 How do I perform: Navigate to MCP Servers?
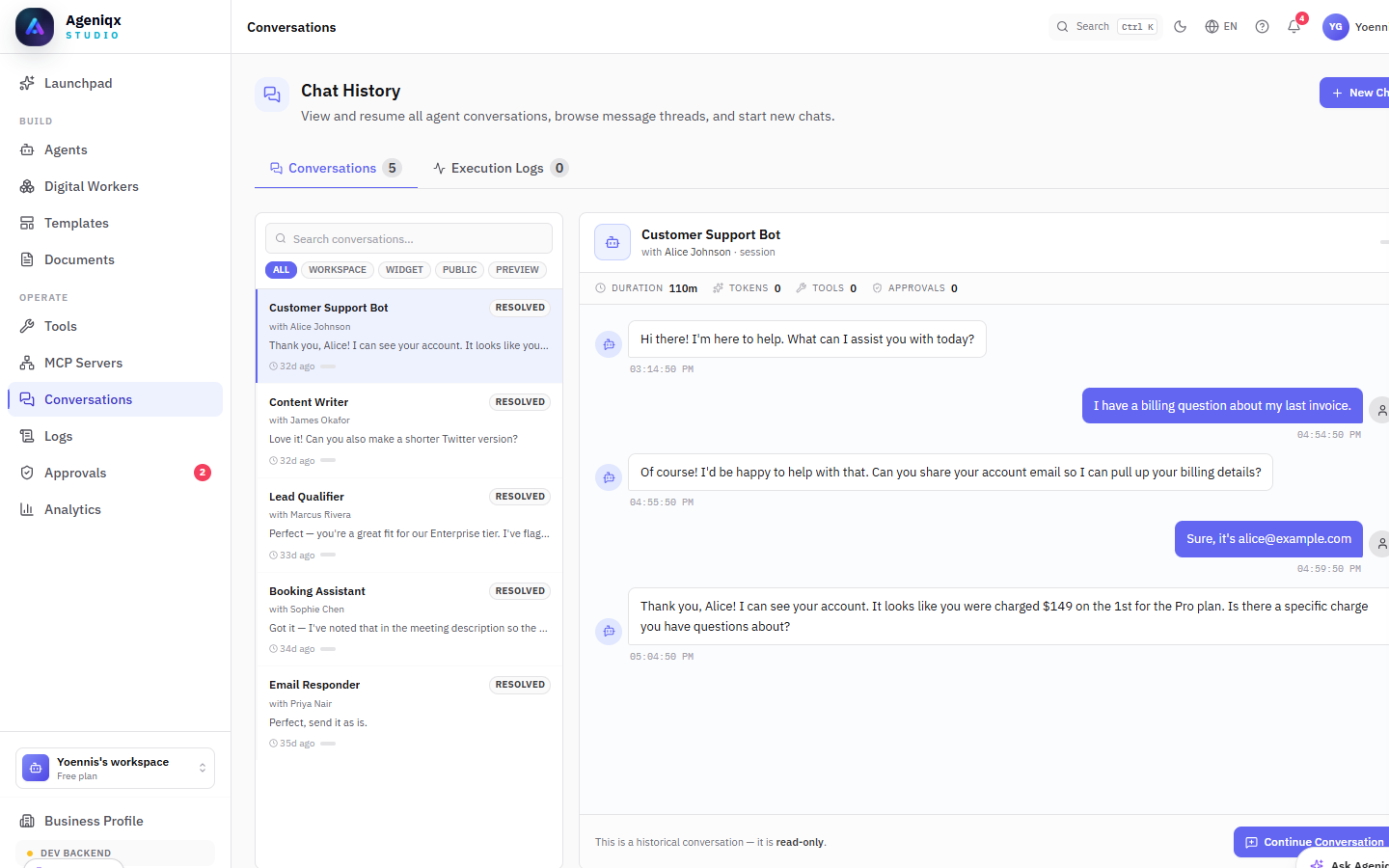(115, 363)
